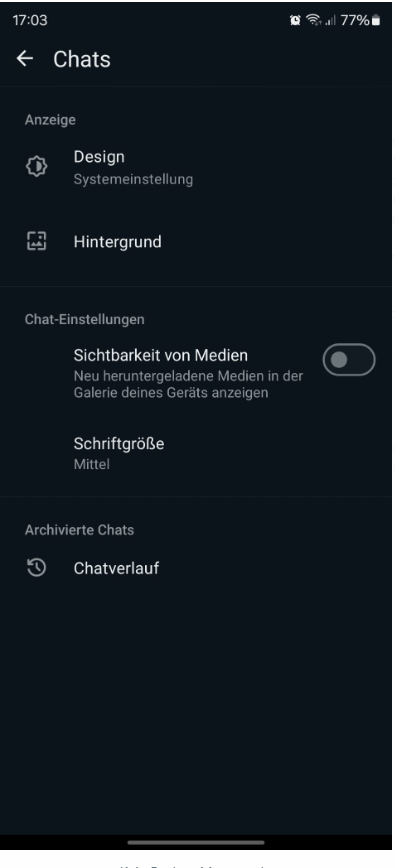The height and width of the screenshot is (868, 395).
Task: Tap the back arrow icon
Action: (x=25, y=59)
